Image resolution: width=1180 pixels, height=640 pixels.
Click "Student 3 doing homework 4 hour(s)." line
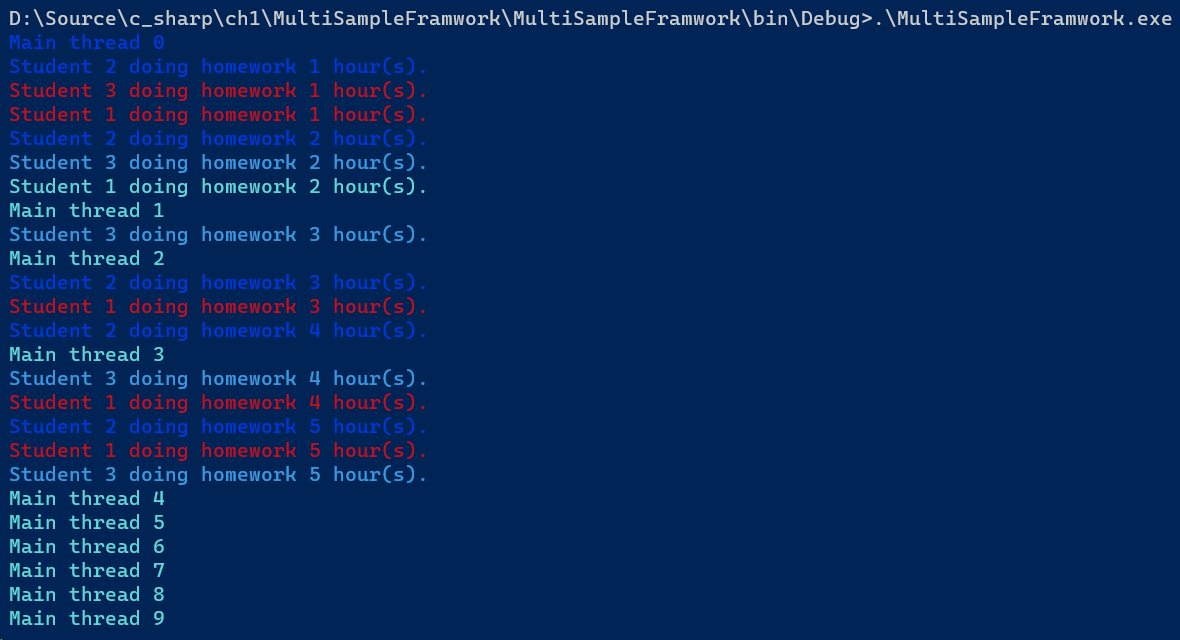tap(218, 379)
